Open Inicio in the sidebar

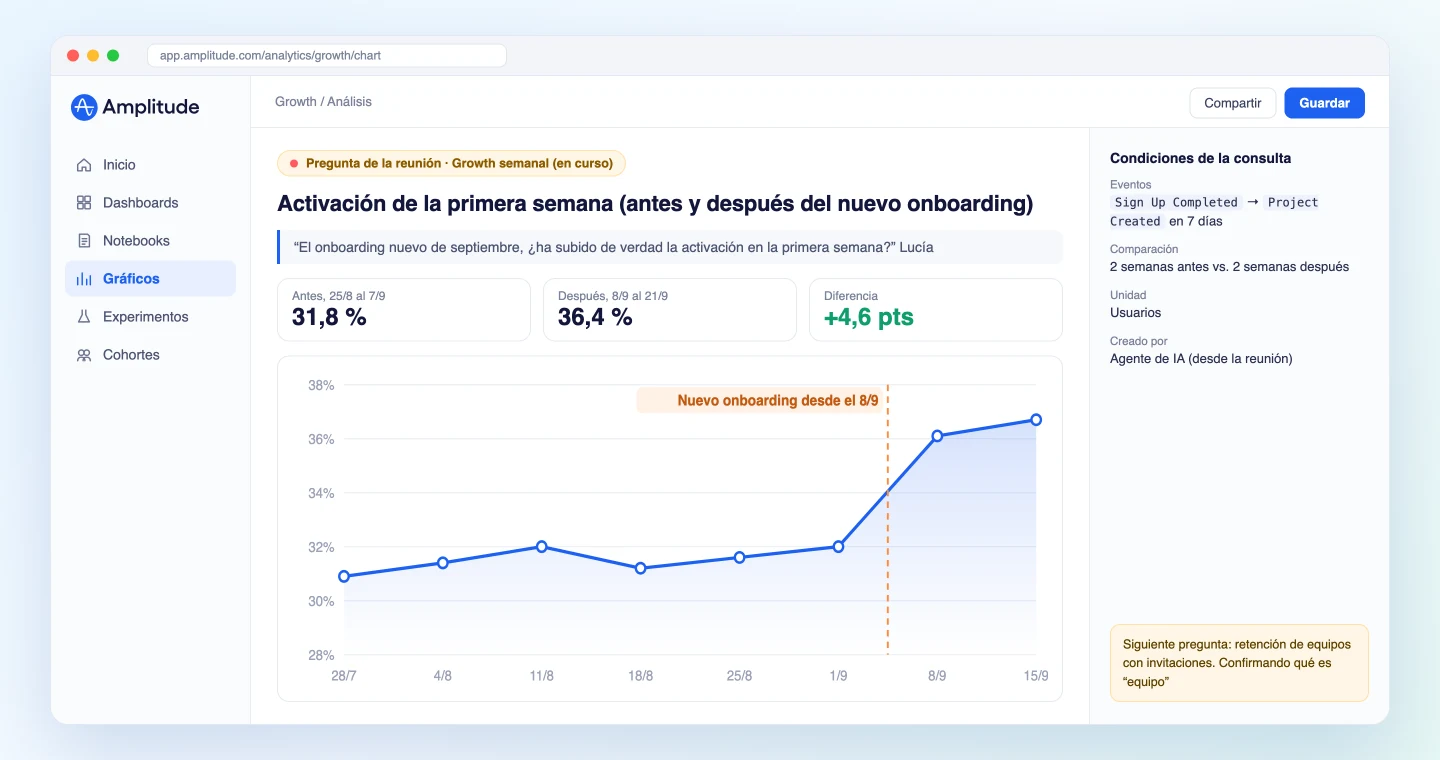click(150, 165)
